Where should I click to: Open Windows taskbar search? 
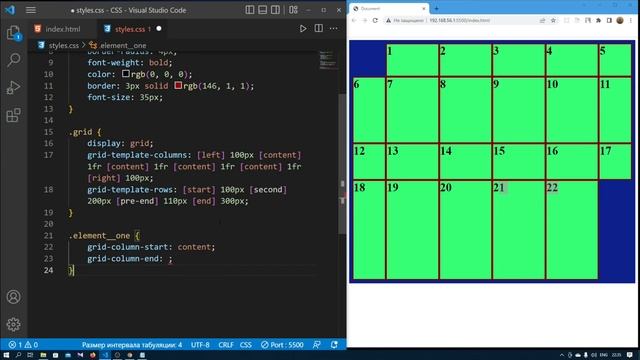tap(18, 355)
